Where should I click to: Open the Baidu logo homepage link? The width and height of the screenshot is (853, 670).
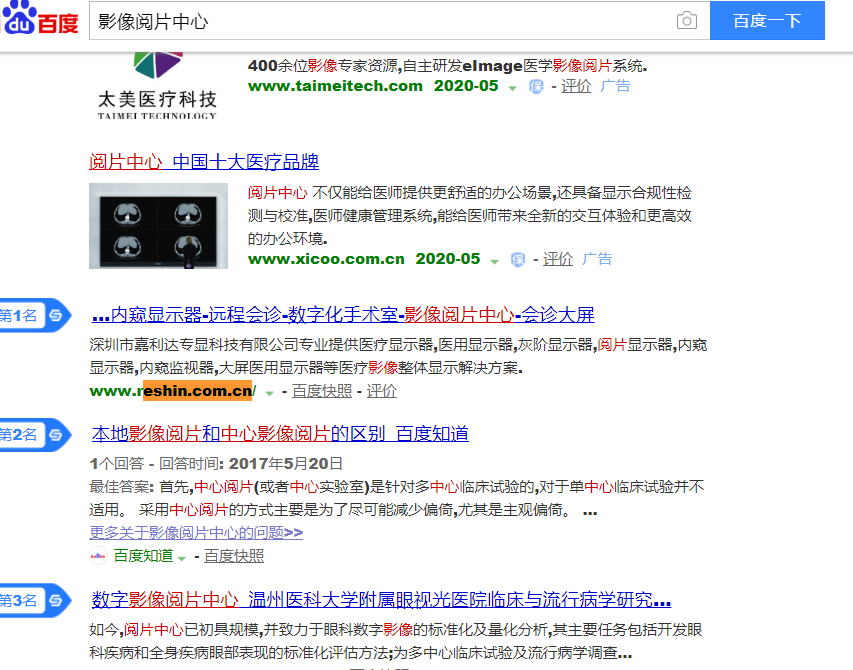click(x=40, y=18)
